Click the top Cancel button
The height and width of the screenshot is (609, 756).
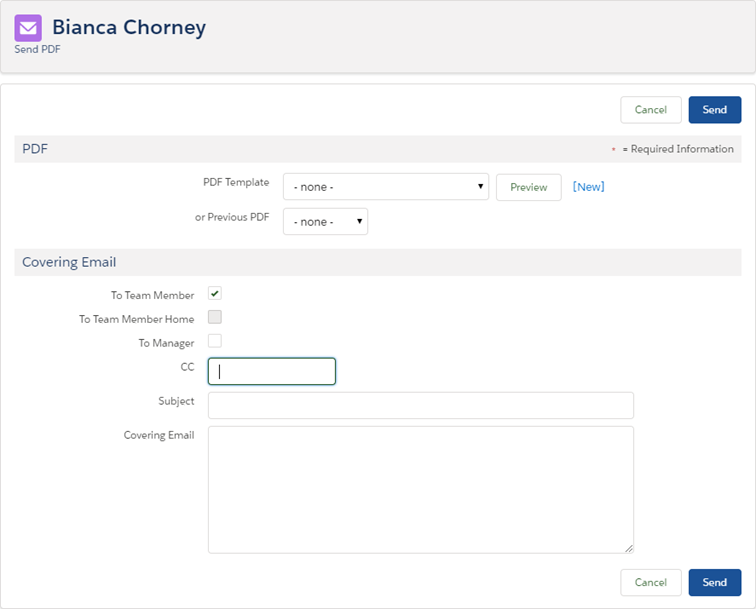pyautogui.click(x=650, y=110)
